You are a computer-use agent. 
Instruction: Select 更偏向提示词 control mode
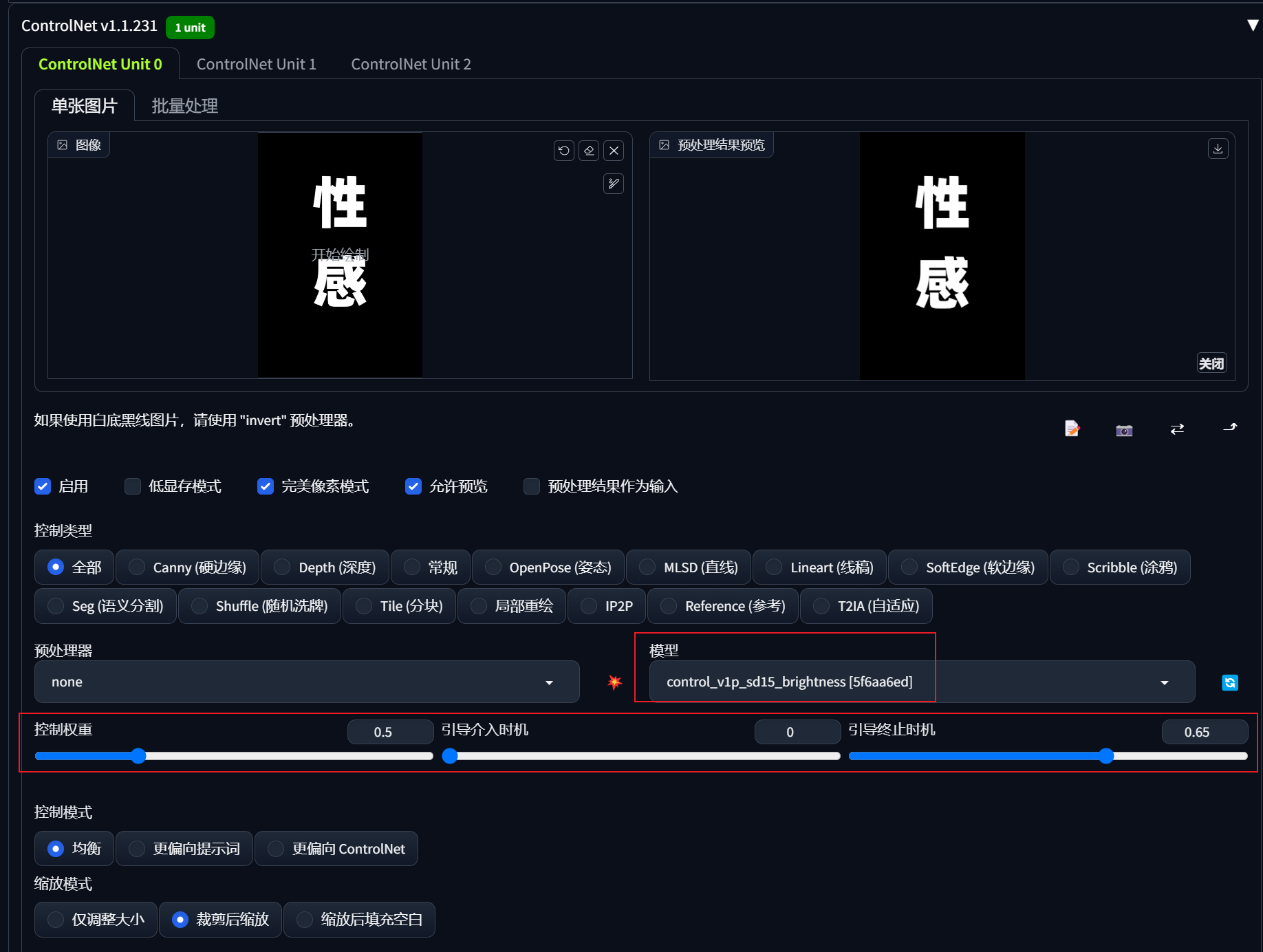click(184, 849)
